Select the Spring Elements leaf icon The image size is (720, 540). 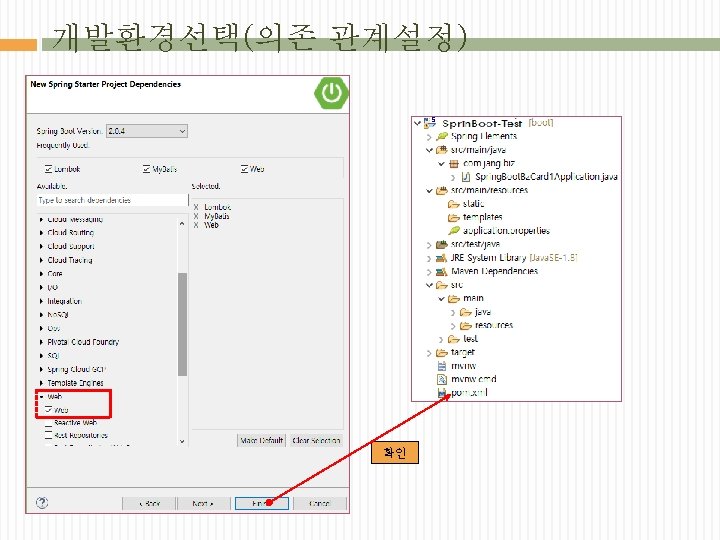tap(442, 136)
